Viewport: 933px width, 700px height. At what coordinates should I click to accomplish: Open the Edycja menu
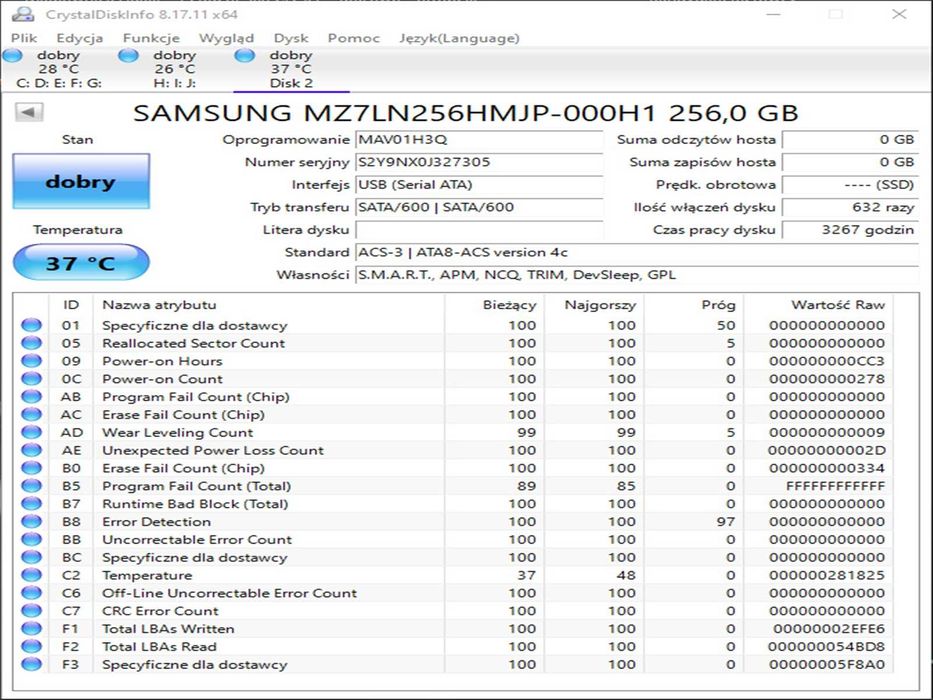[80, 38]
